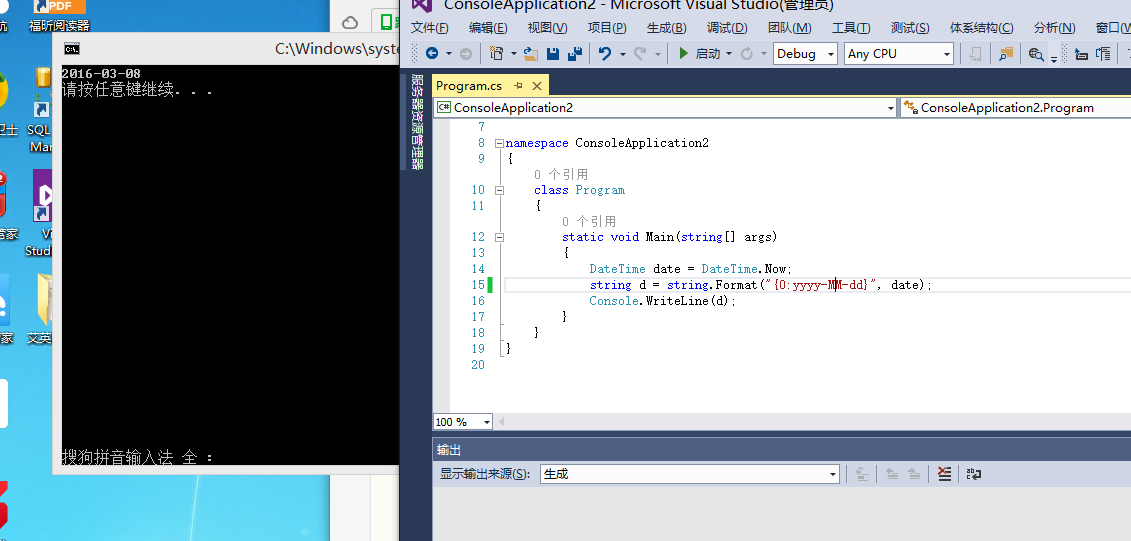
Task: Click the New Project toolbar icon
Action: (496, 53)
